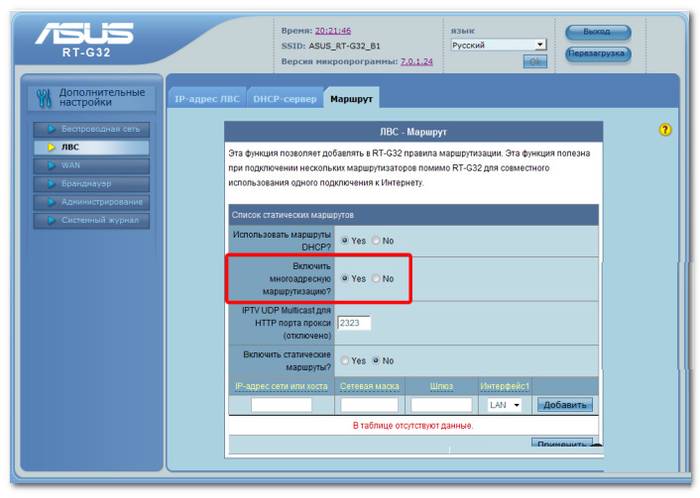This screenshot has height=498, width=700.
Task: Select Yes for Включить статические маршруты
Action: tap(345, 361)
